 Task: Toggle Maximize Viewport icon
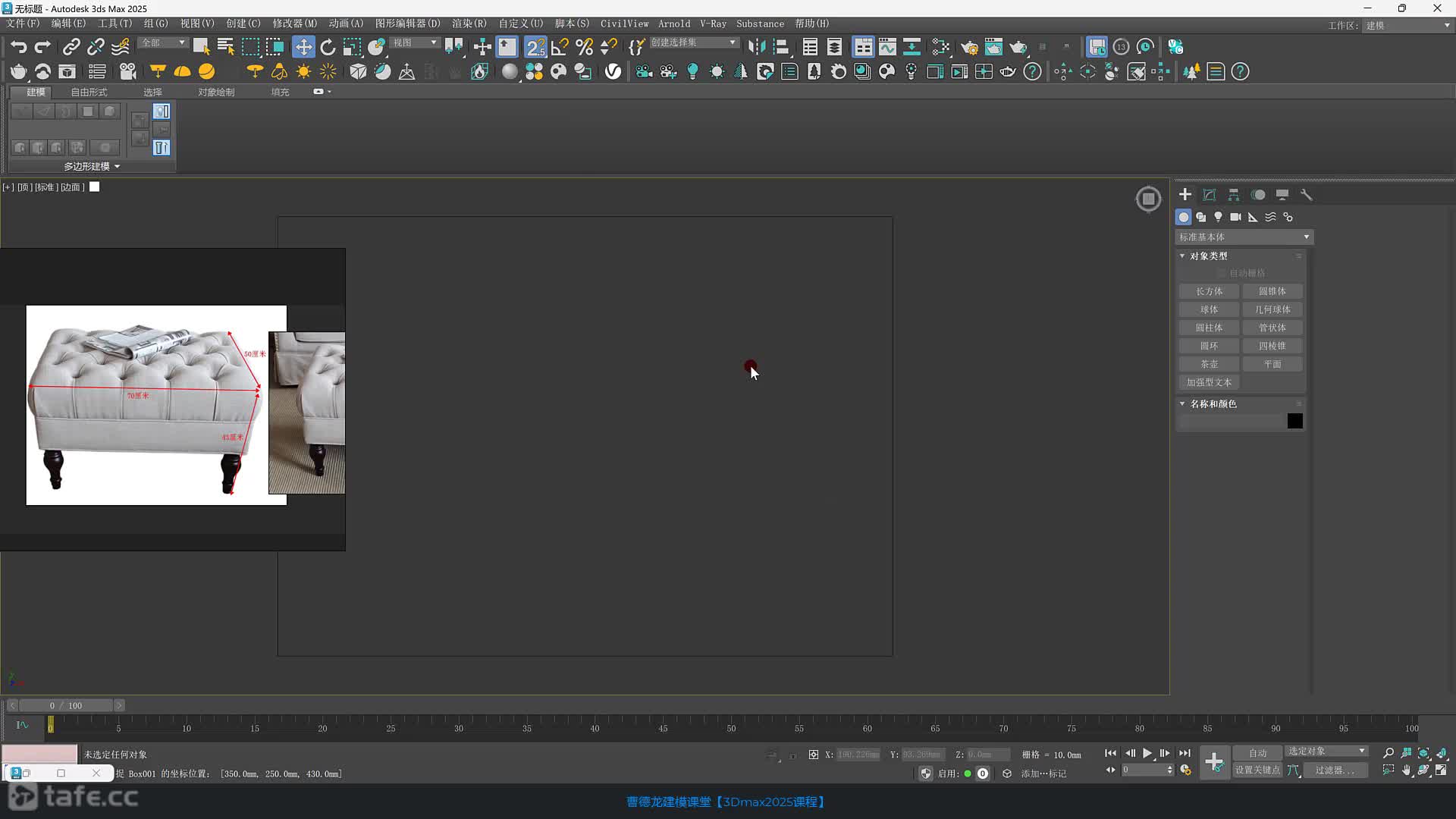1441,770
